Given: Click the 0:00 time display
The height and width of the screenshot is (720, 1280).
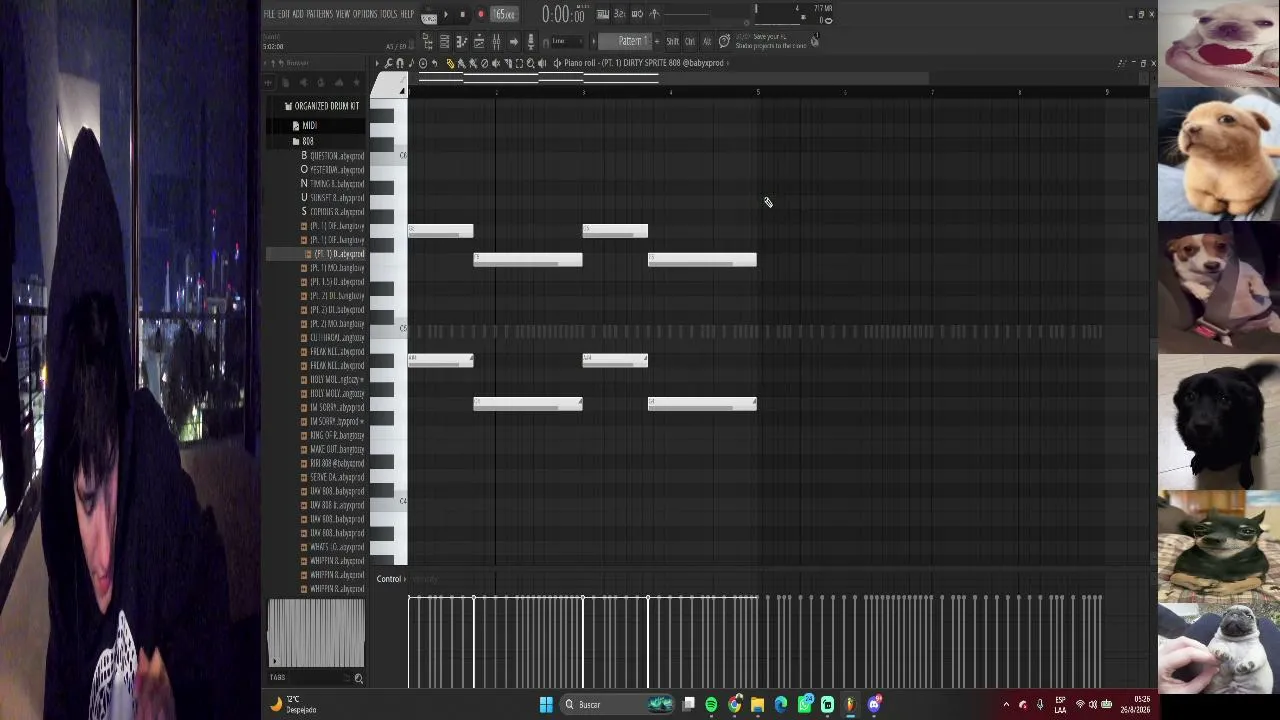Looking at the screenshot, I should (x=563, y=14).
